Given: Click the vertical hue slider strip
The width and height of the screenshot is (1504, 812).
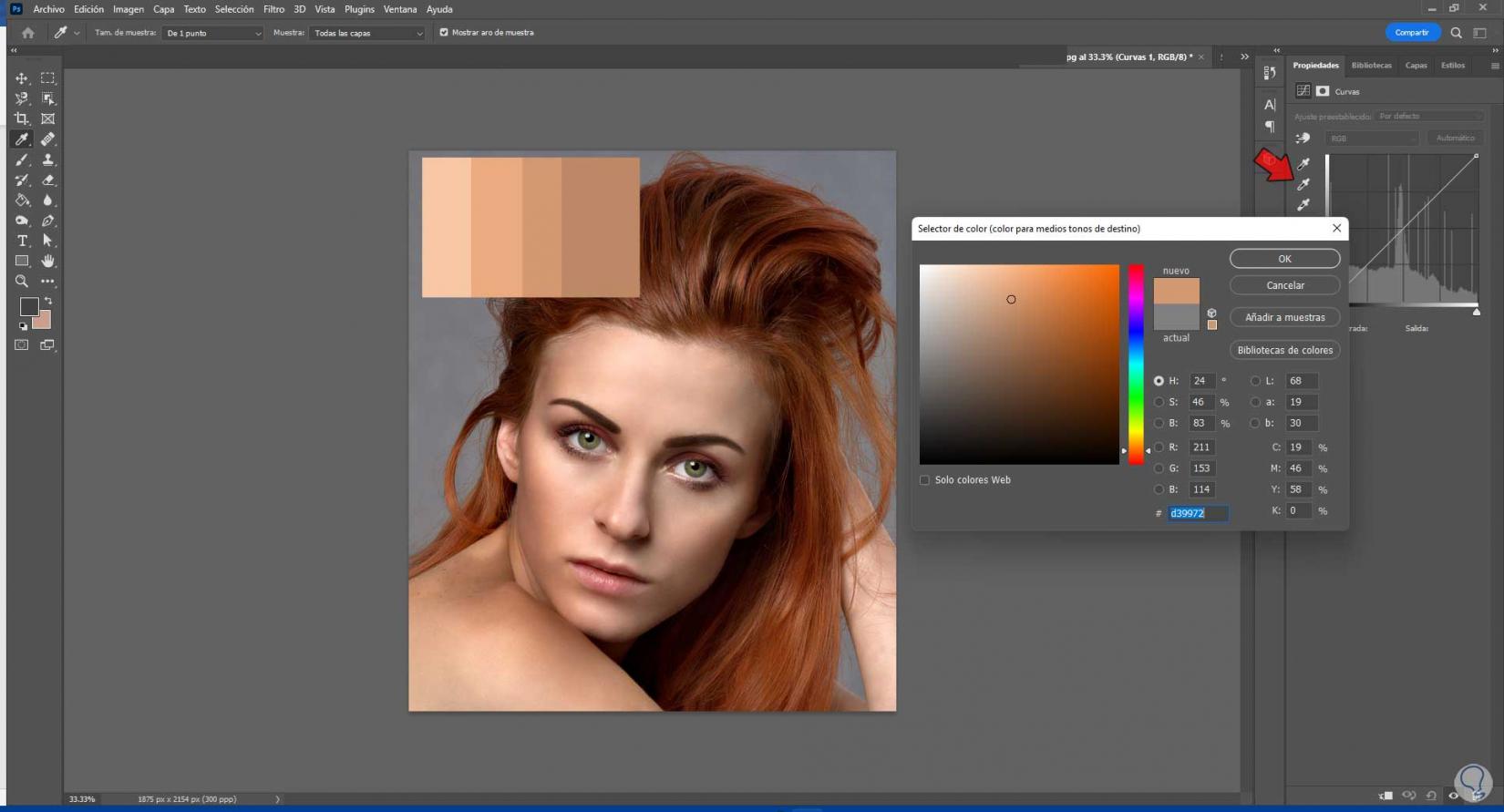Looking at the screenshot, I should click(1136, 365).
